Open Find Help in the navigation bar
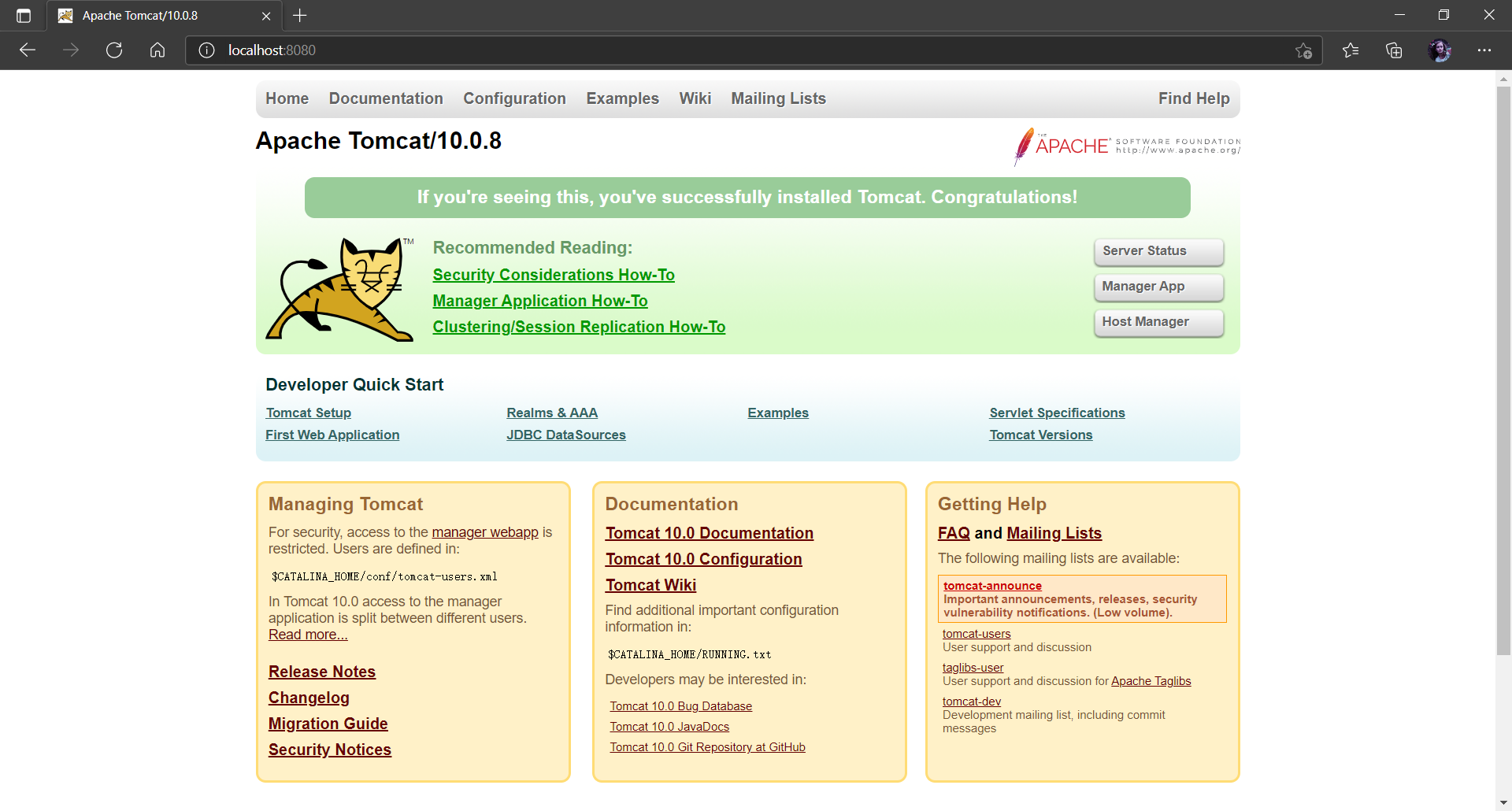Viewport: 1512px width, 811px height. coord(1194,98)
